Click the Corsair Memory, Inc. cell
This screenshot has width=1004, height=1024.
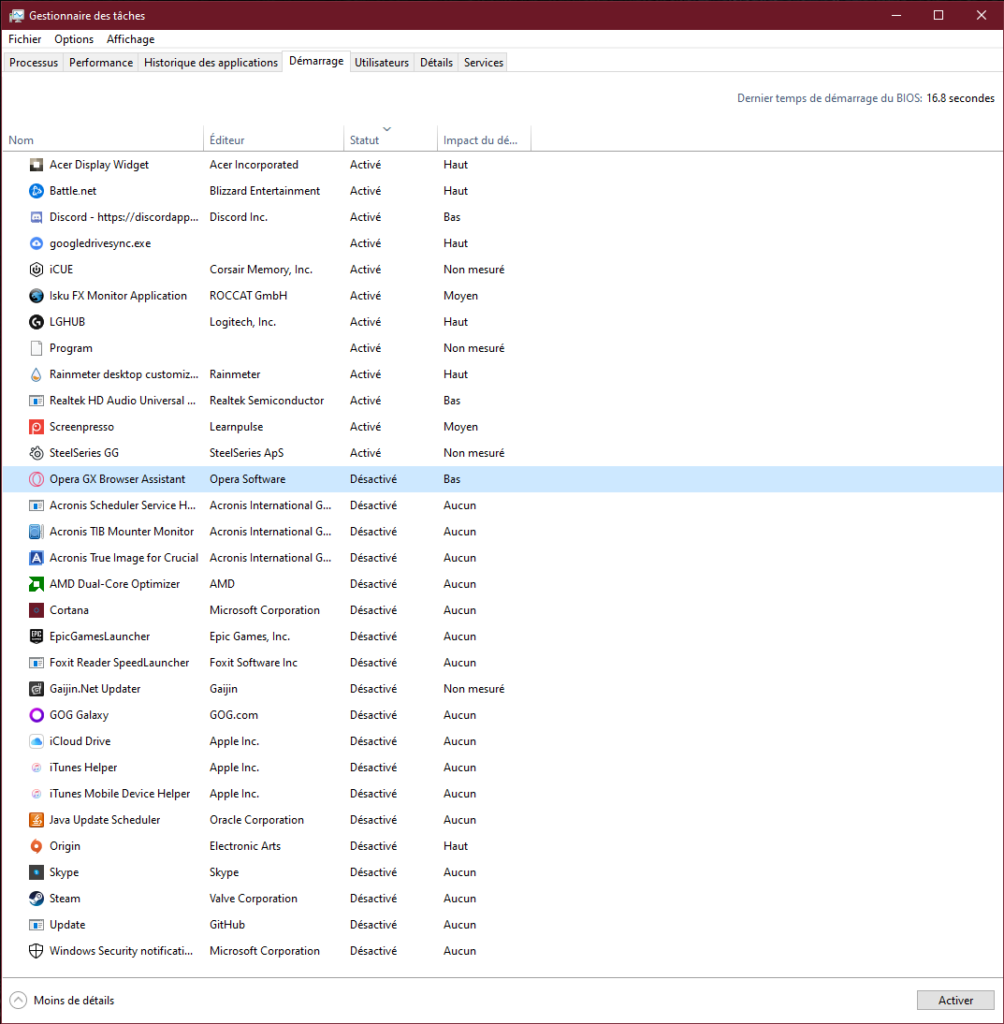261,269
